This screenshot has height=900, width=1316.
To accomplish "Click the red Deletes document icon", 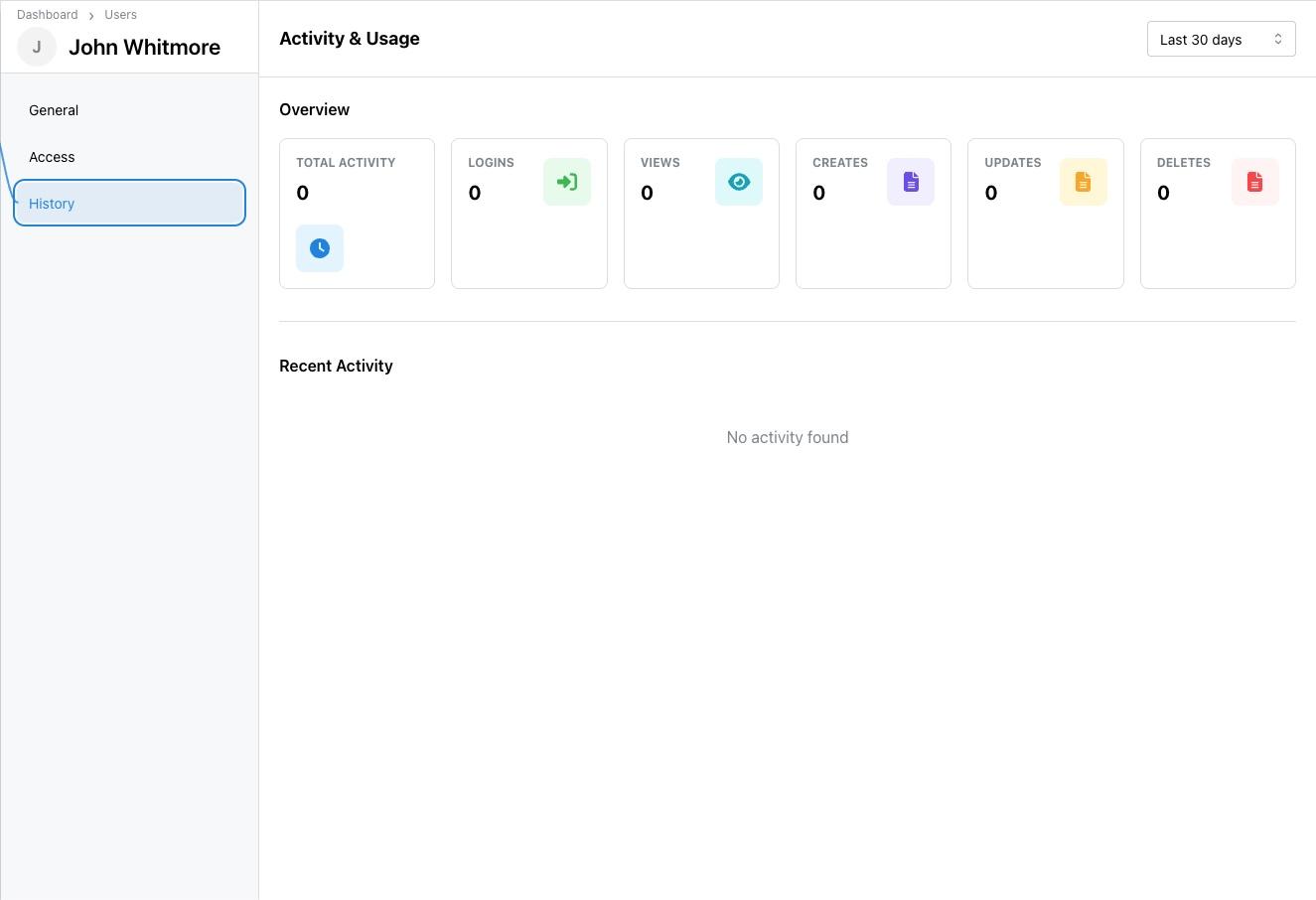I will coord(1255,181).
